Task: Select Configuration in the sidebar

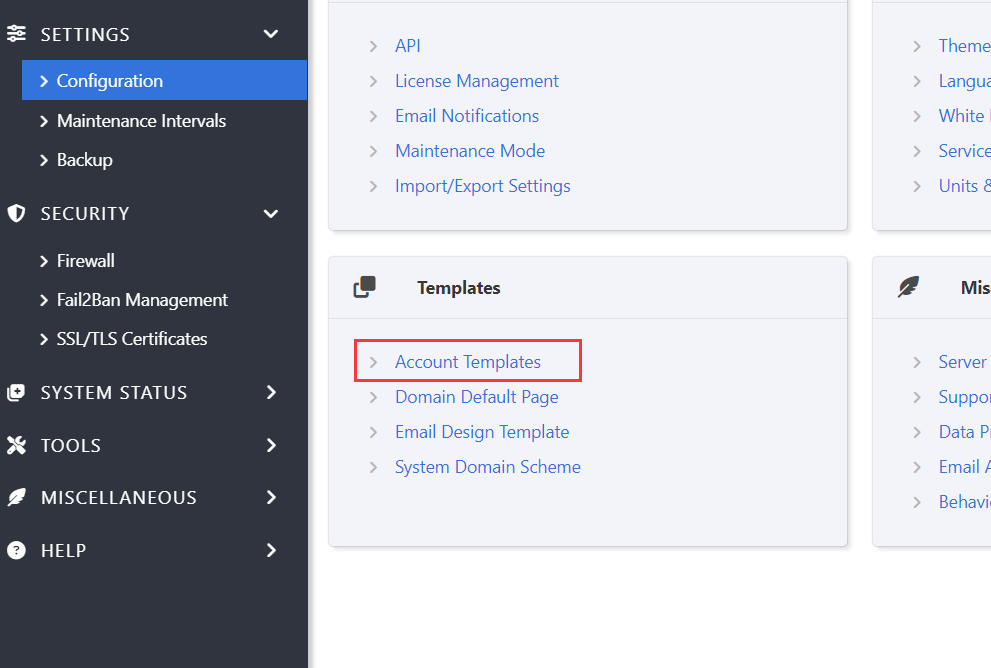Action: tap(109, 81)
